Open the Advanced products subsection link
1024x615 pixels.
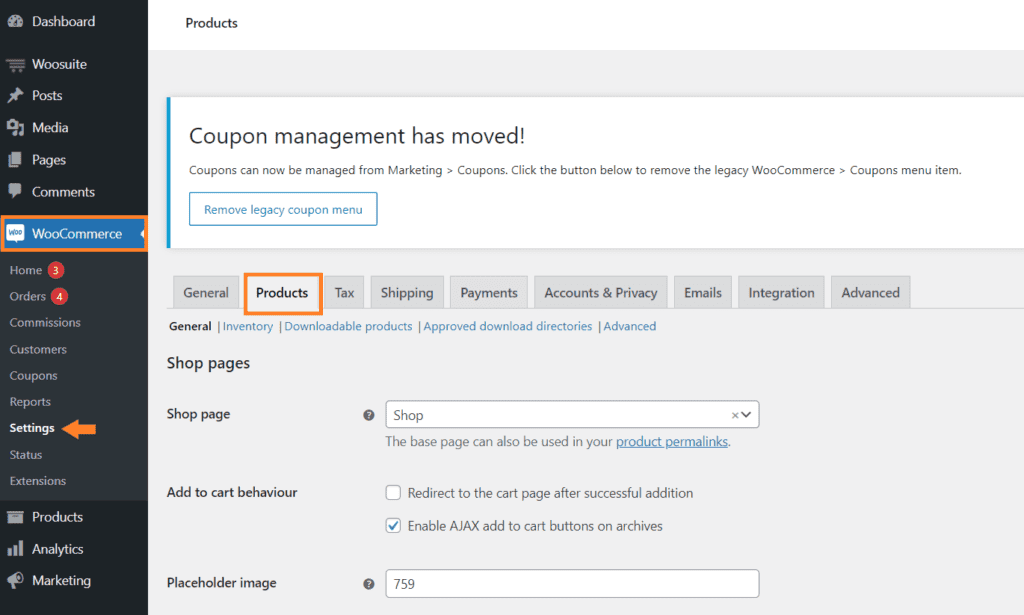pyautogui.click(x=630, y=326)
